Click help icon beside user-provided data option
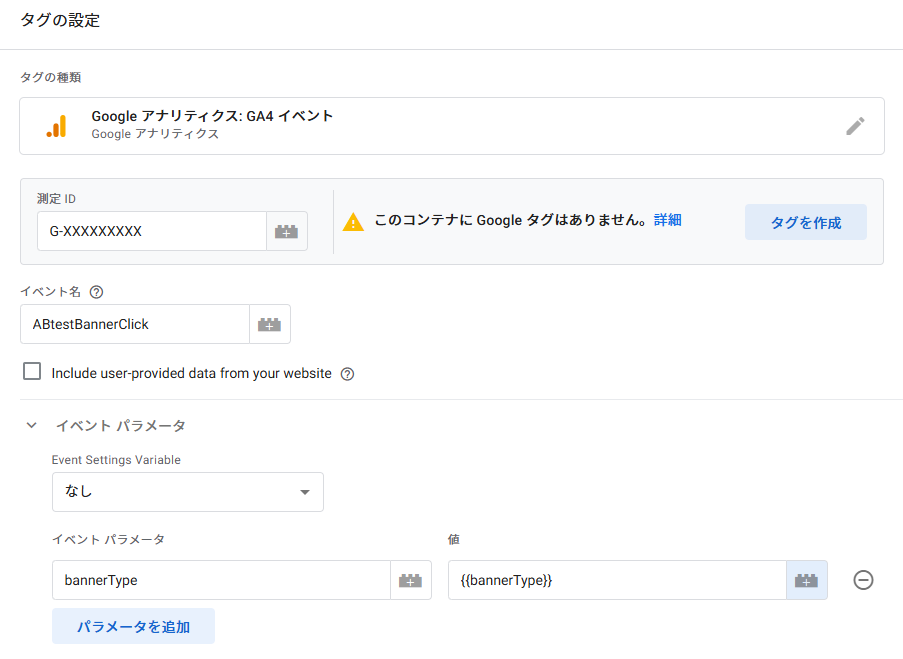 [x=347, y=374]
